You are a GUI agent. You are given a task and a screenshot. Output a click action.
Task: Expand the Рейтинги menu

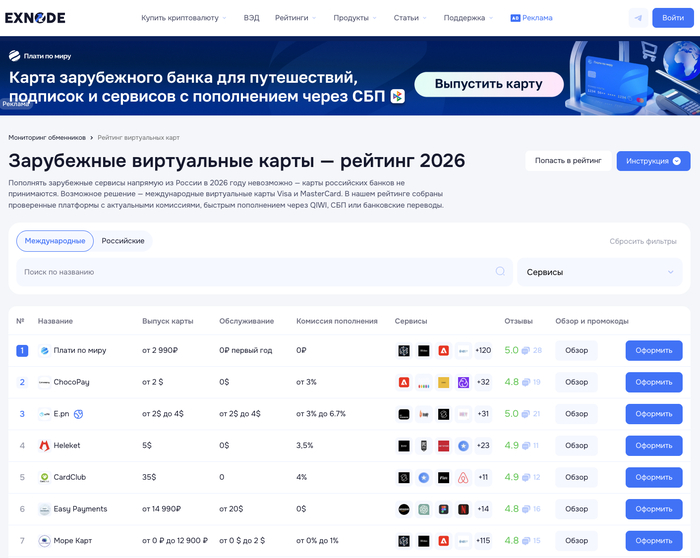coord(296,18)
